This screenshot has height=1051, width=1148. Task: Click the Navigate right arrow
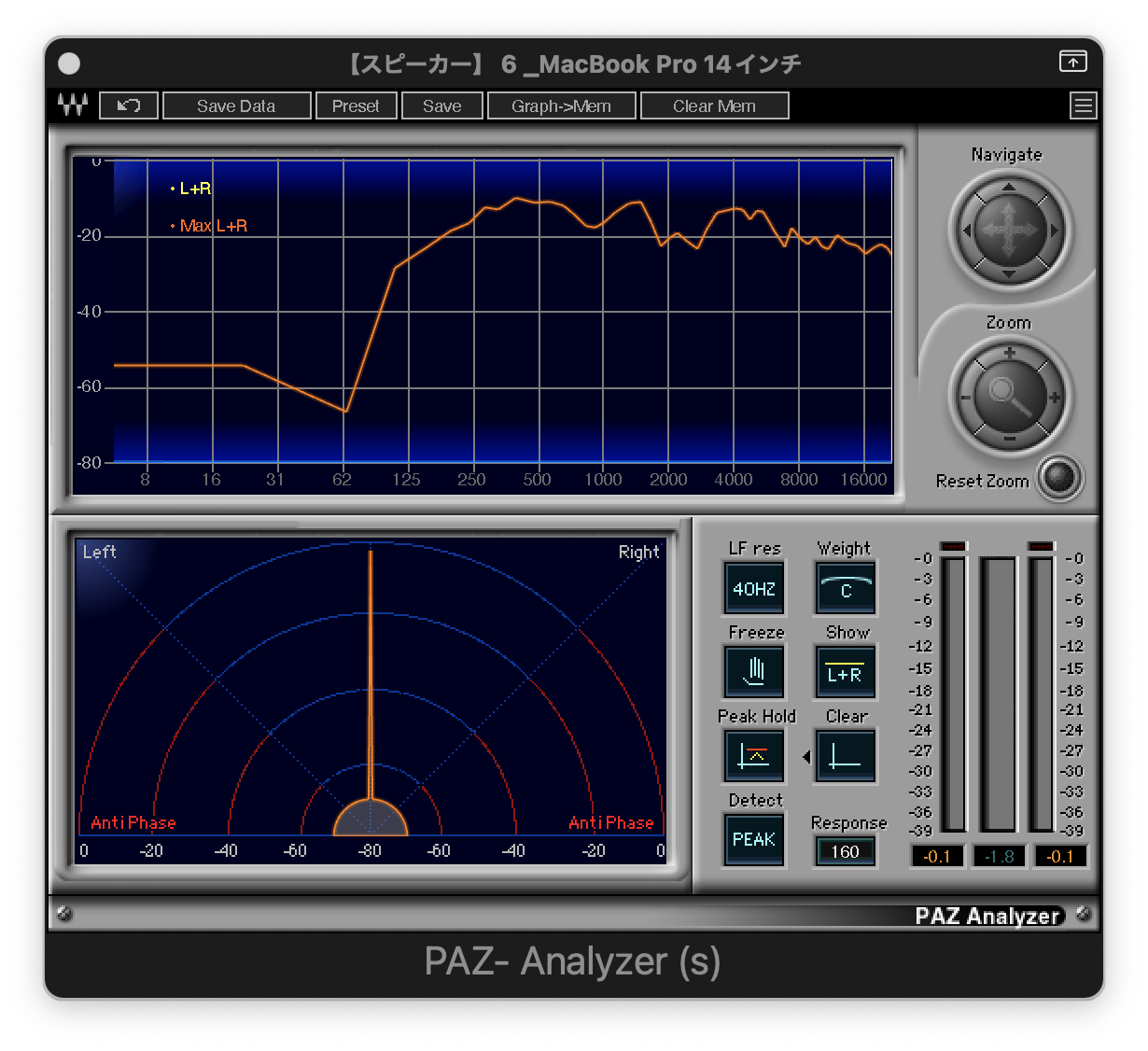point(1054,230)
